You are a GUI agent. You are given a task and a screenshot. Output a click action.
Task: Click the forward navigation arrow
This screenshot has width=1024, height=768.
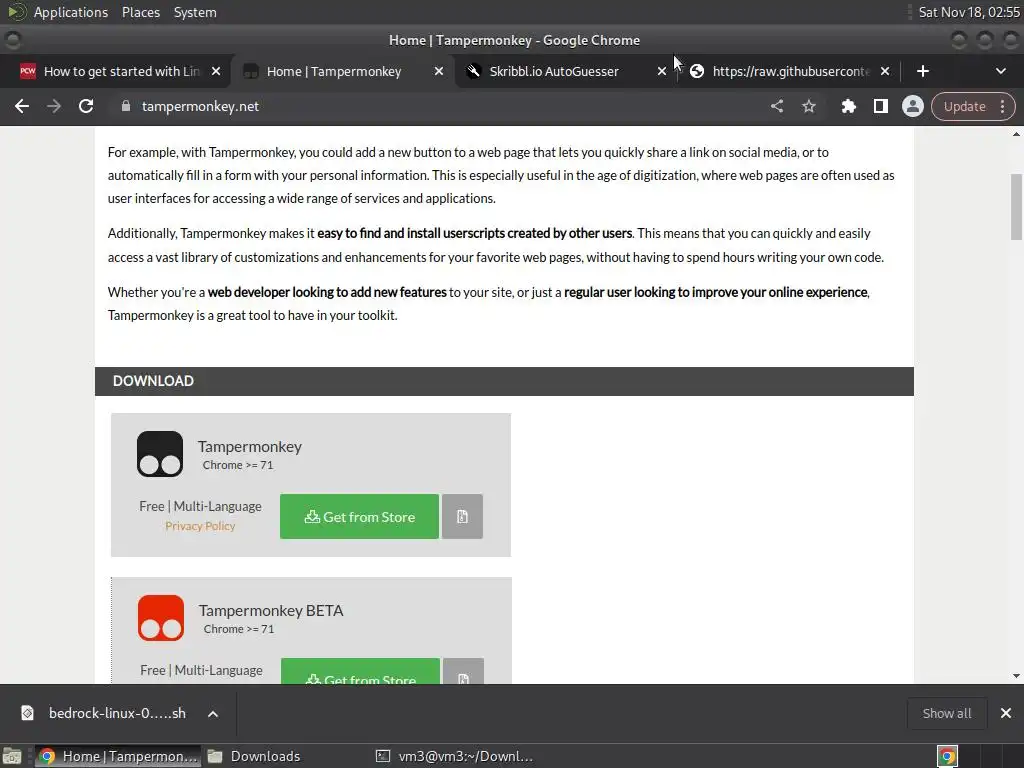(54, 106)
